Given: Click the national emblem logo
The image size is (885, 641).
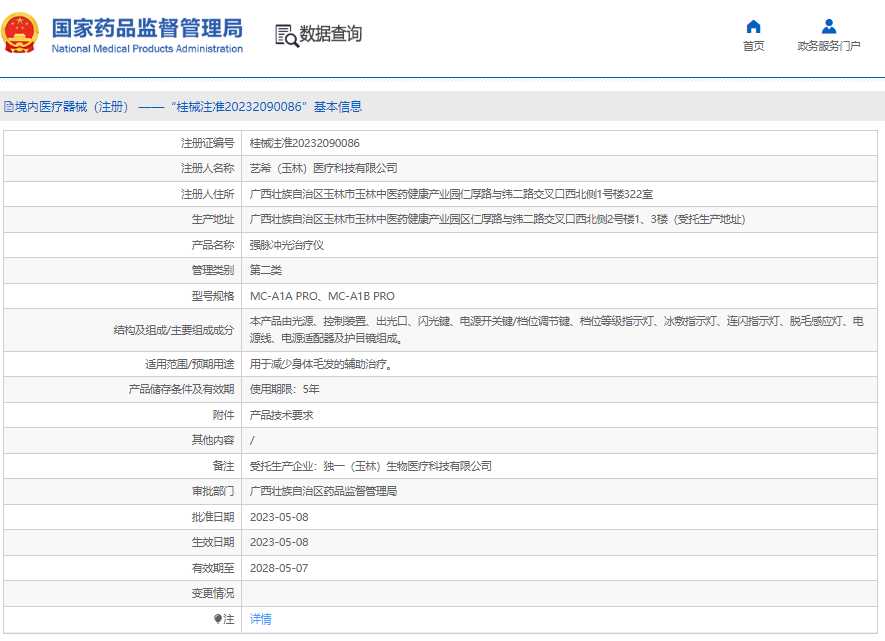Looking at the screenshot, I should 22,34.
